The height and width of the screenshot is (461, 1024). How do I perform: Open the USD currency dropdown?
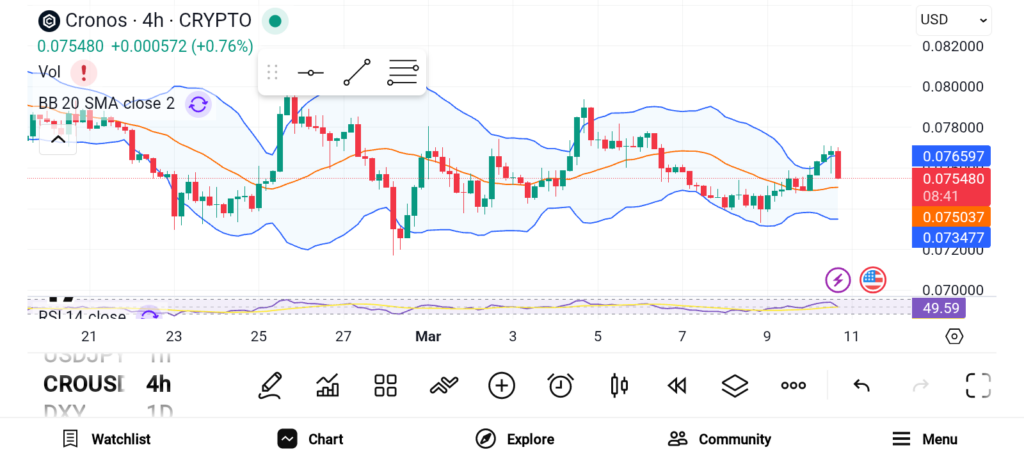[954, 20]
